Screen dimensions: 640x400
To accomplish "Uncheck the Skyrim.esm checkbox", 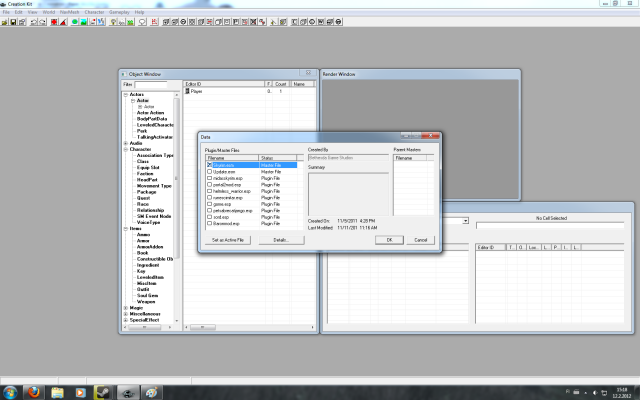I will click(209, 164).
